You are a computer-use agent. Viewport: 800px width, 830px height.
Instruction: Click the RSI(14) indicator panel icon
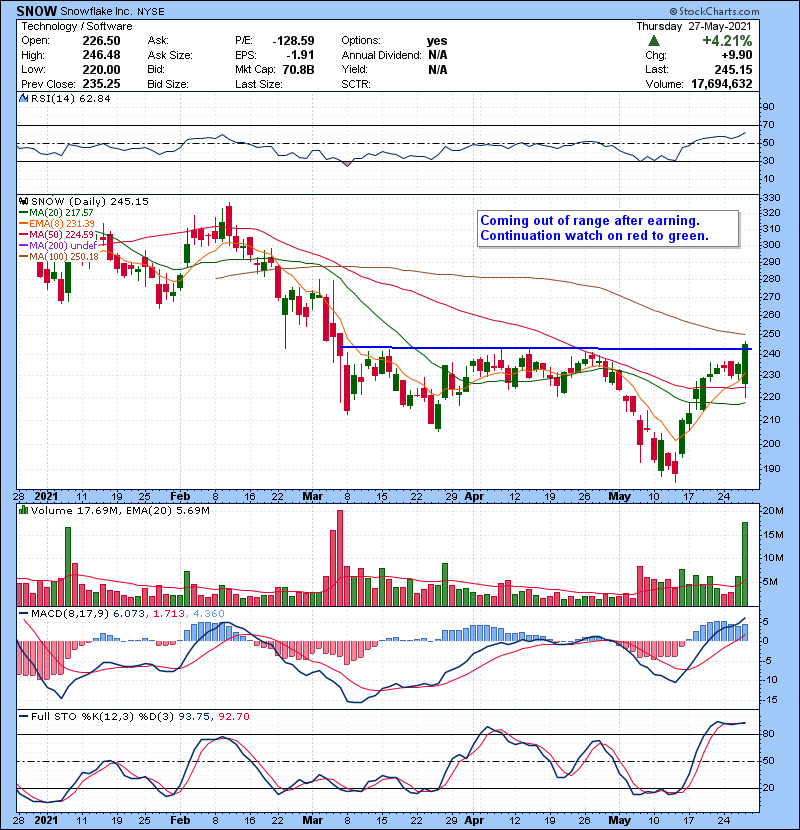click(x=23, y=98)
